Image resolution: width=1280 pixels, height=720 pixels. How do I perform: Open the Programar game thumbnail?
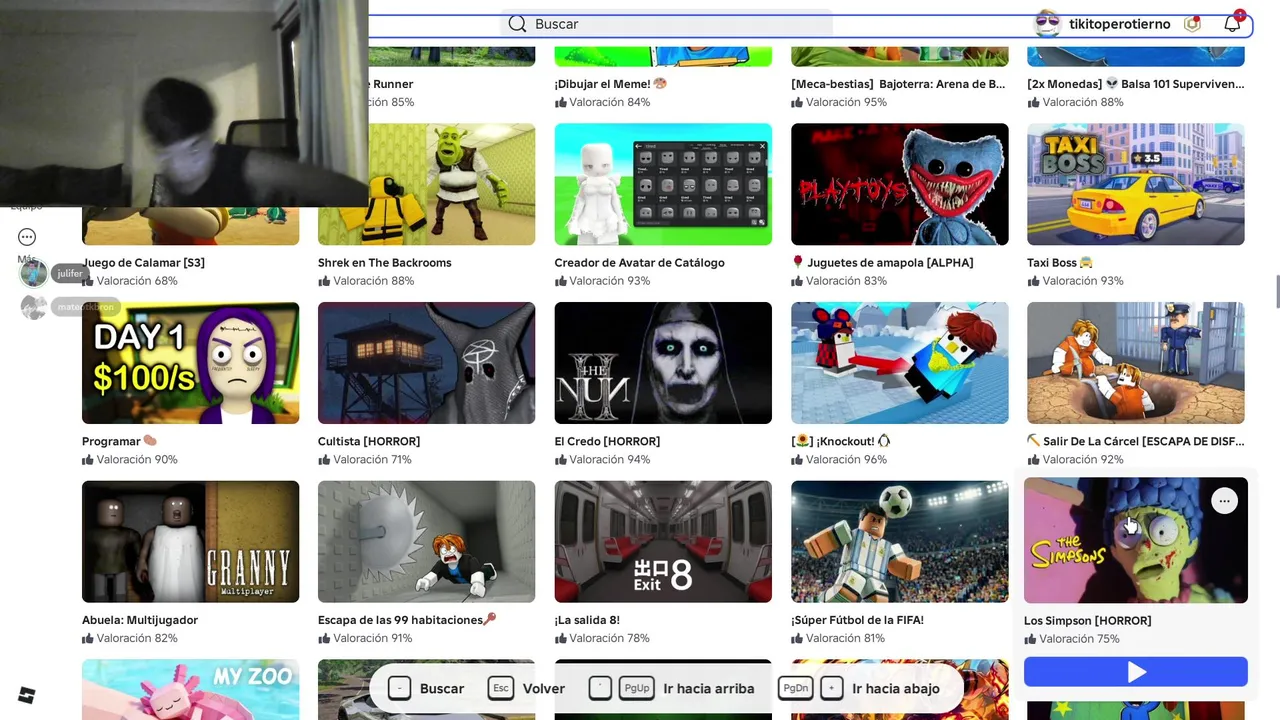[190, 363]
